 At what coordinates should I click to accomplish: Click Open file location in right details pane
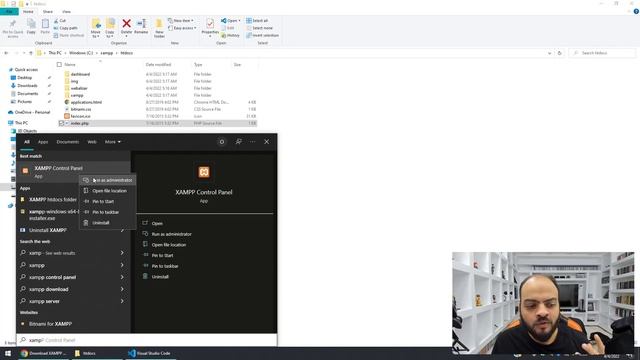[x=168, y=244]
